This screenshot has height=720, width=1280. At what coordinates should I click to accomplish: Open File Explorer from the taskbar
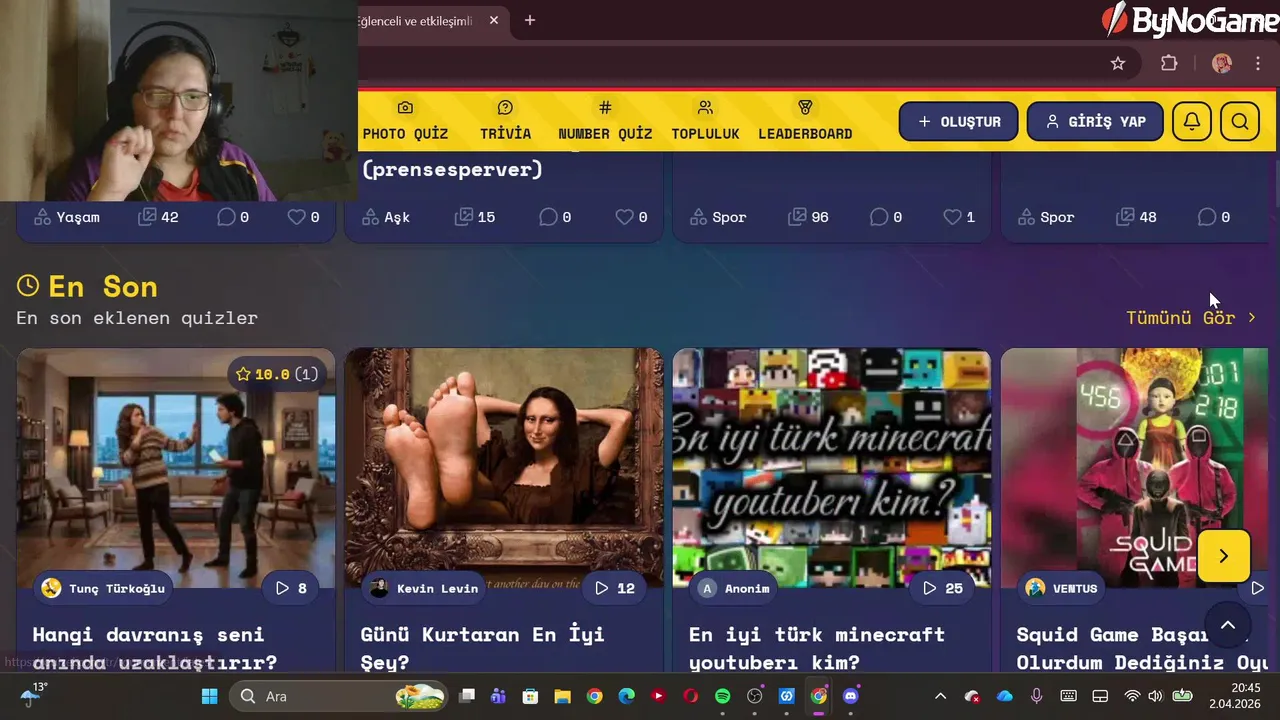point(562,696)
